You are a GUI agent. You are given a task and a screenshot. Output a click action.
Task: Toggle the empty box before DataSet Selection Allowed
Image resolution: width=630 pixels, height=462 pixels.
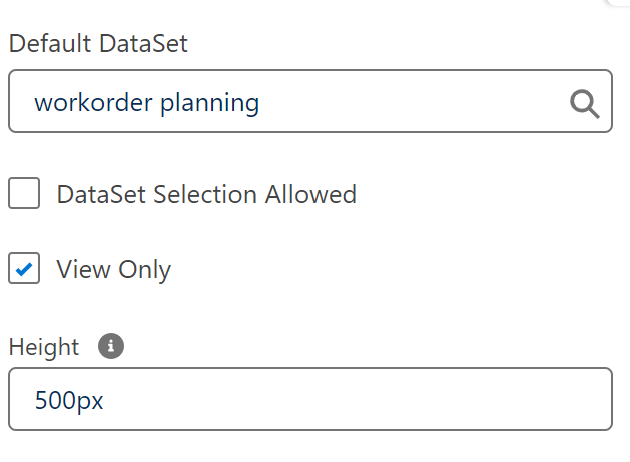[24, 193]
